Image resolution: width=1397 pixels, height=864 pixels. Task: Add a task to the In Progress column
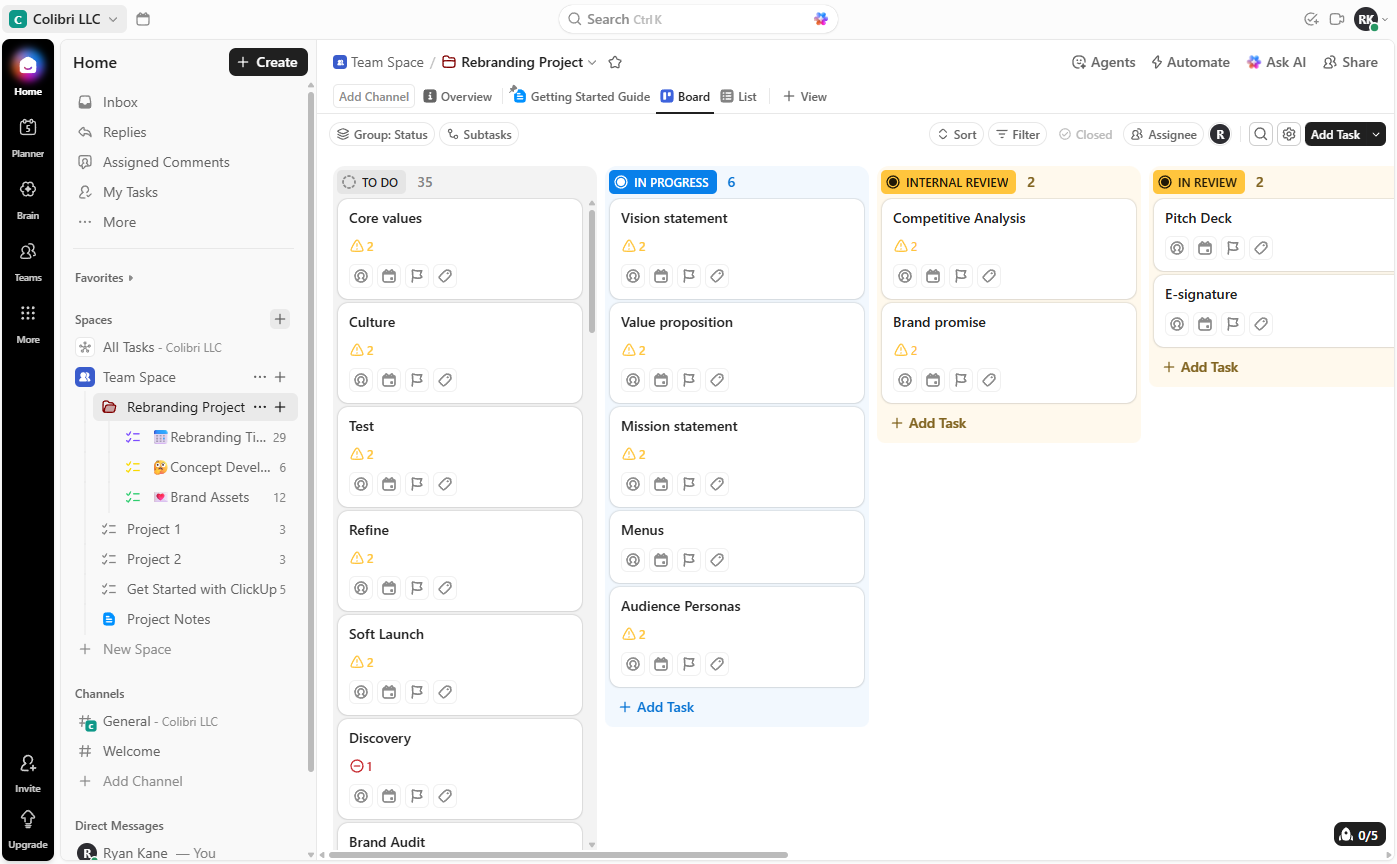[x=656, y=707]
